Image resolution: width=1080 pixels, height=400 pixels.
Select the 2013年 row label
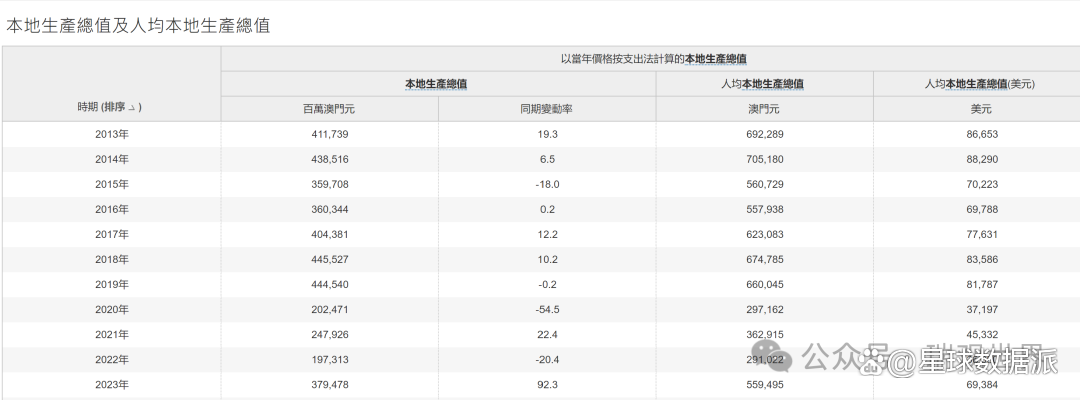[x=111, y=134]
